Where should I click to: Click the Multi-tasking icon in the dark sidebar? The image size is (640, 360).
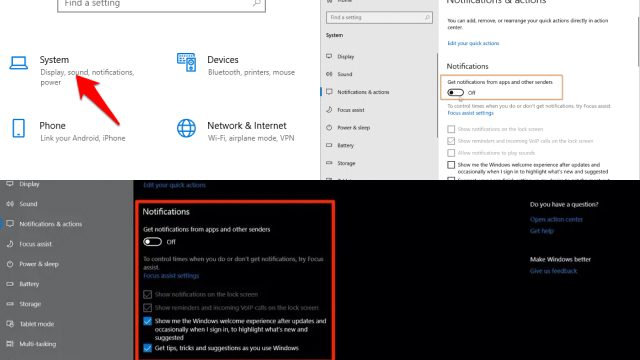pyautogui.click(x=10, y=344)
